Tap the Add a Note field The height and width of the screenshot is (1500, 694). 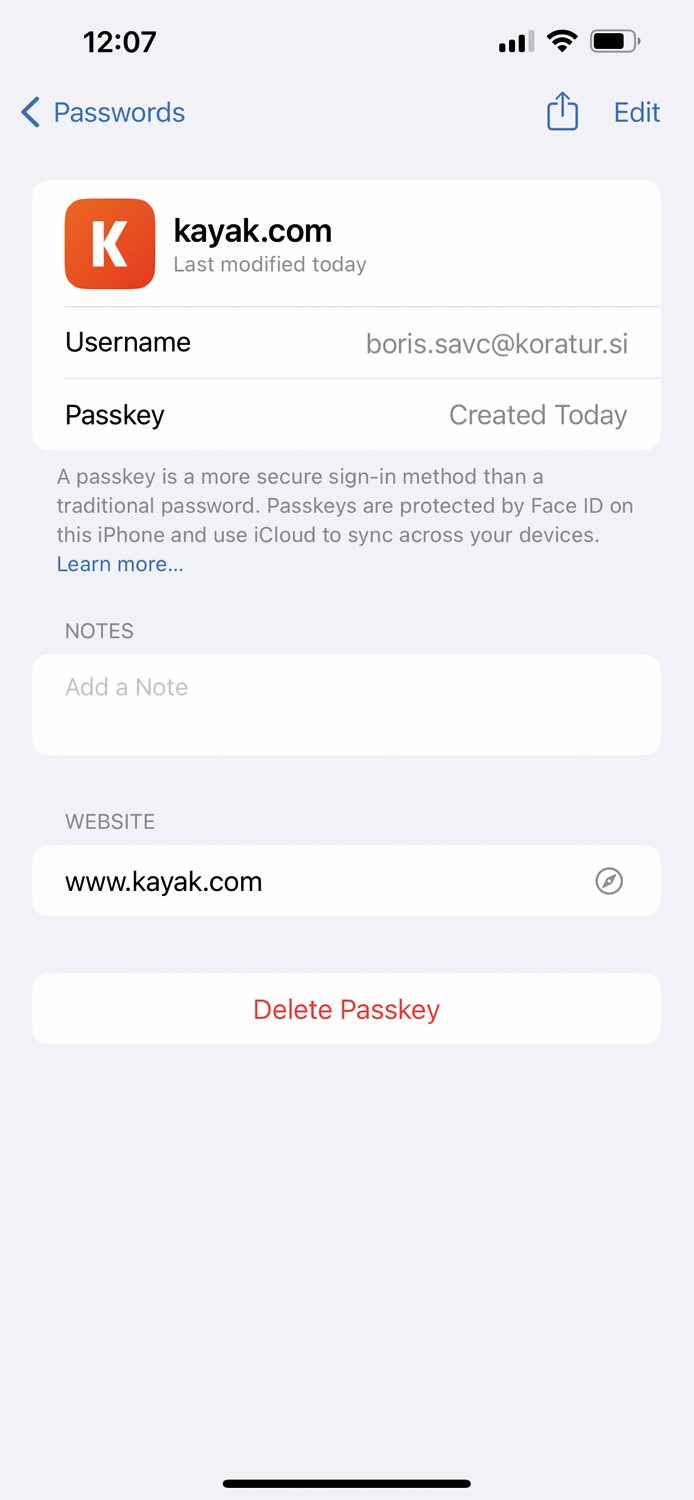click(347, 705)
